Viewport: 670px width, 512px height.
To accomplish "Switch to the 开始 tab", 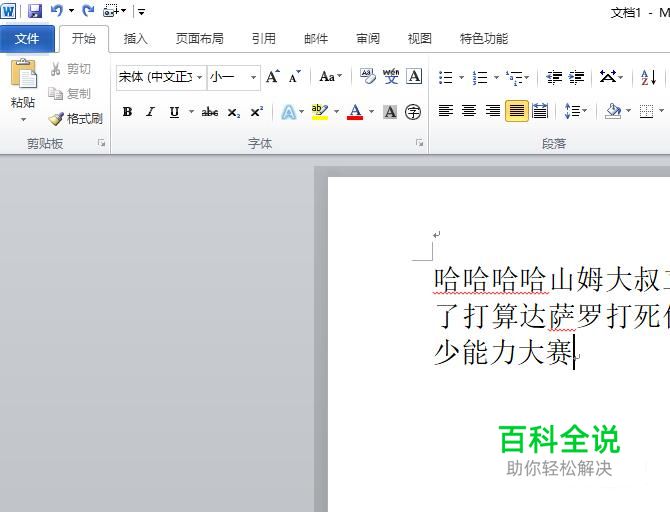I will tap(84, 39).
